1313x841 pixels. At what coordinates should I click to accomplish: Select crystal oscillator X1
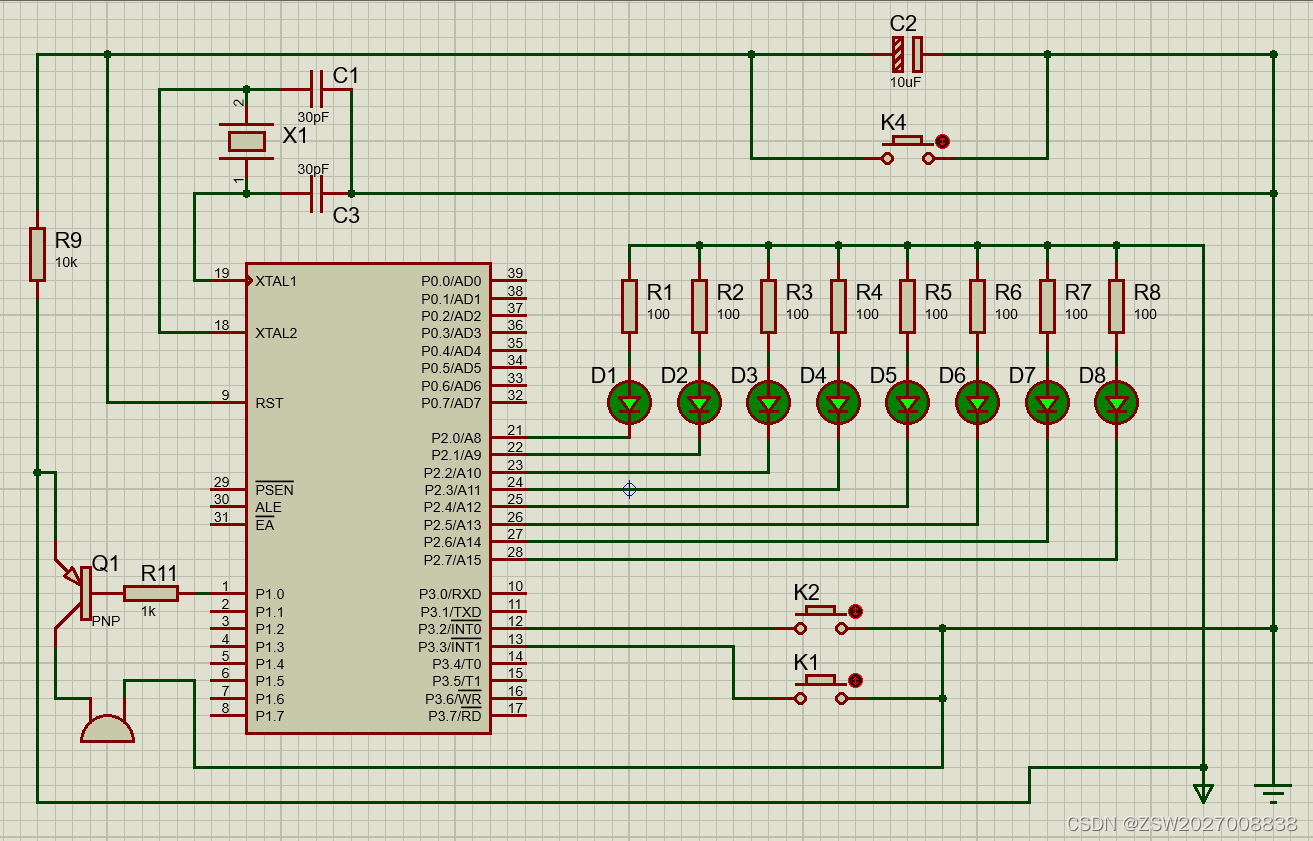pos(246,141)
